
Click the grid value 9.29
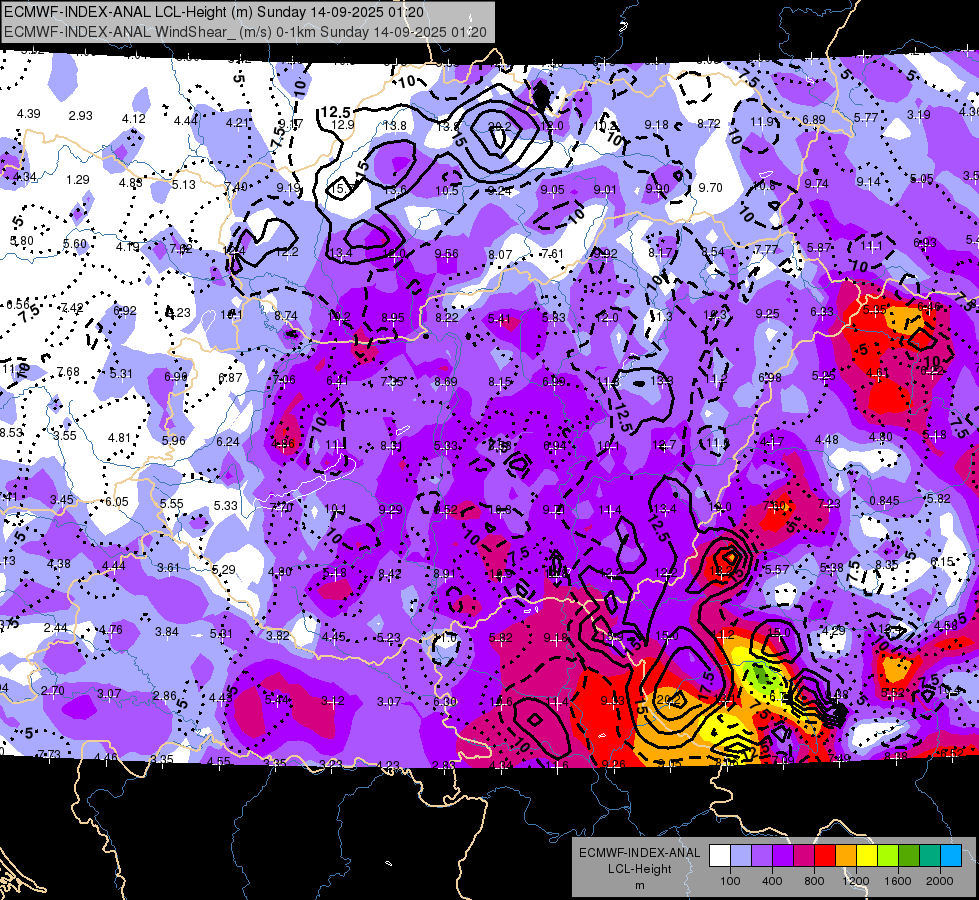390,510
